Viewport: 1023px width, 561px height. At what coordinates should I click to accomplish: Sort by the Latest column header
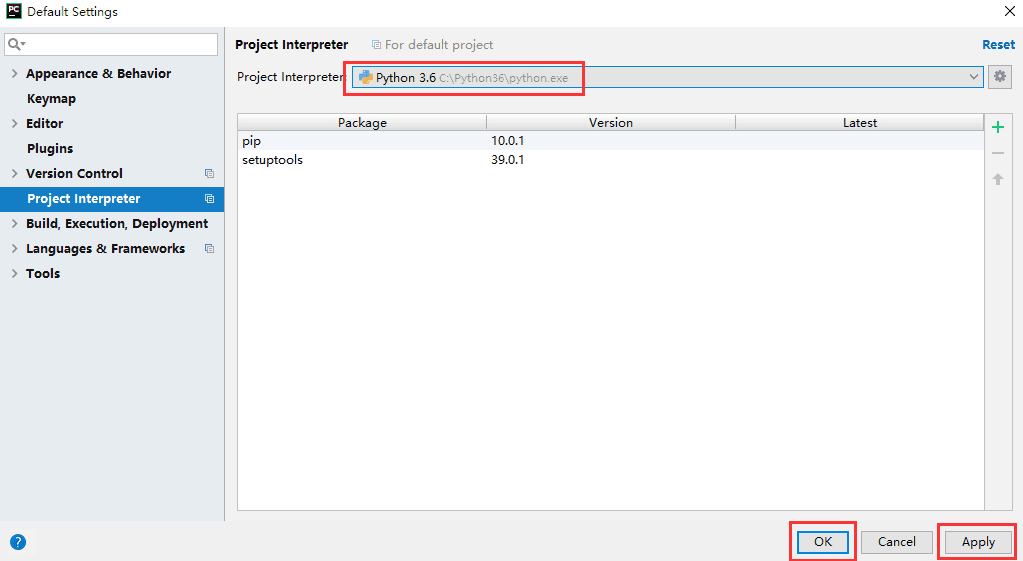(x=859, y=123)
